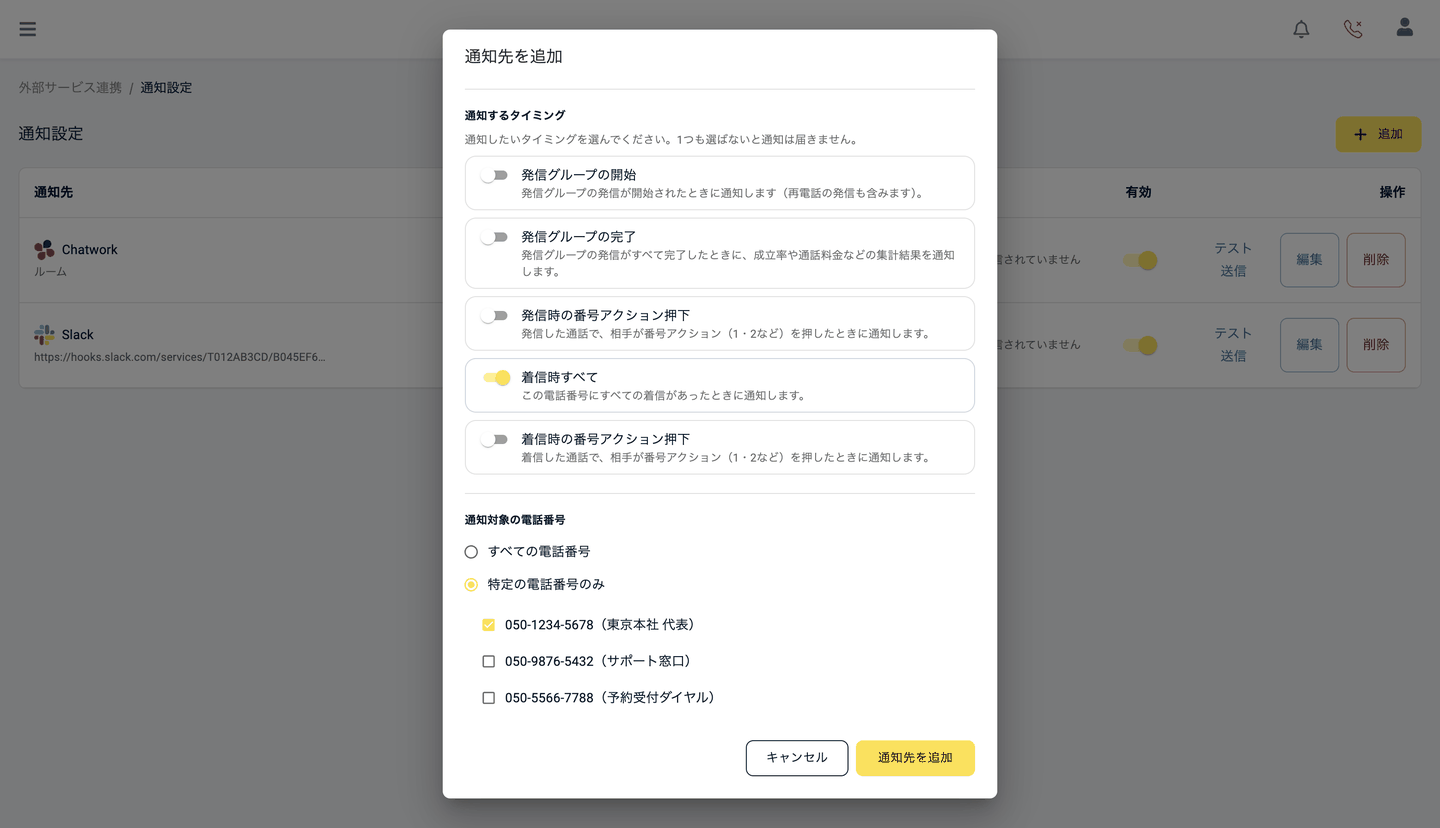Turn off 着信時すべて switch
The image size is (1440, 828).
point(497,377)
